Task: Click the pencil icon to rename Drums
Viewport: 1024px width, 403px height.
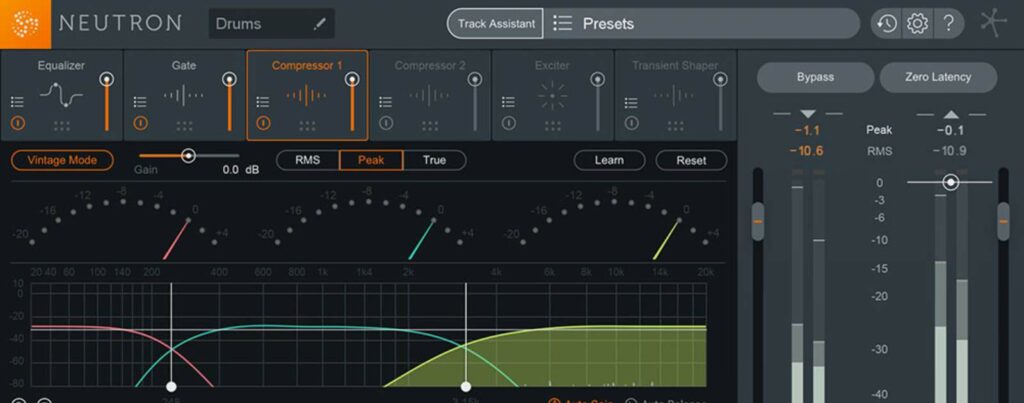Action: click(320, 23)
